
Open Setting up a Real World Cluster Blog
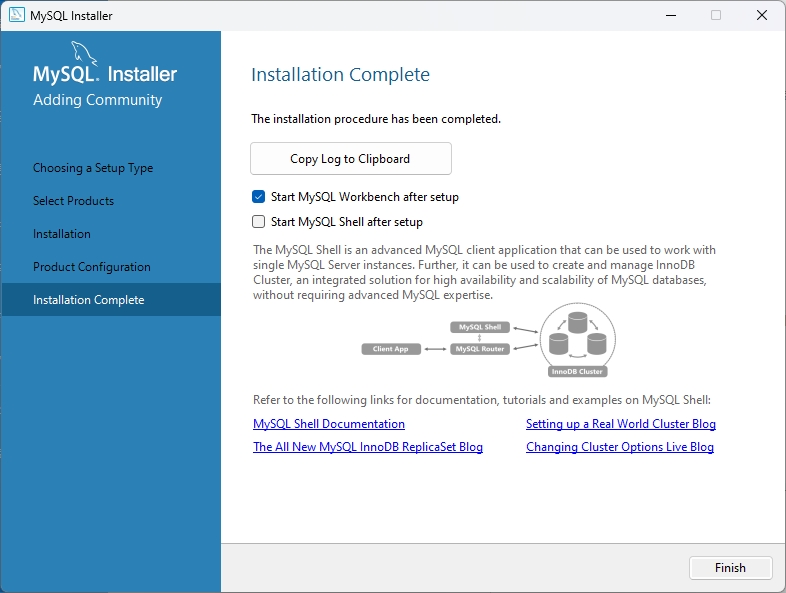pyautogui.click(x=621, y=424)
